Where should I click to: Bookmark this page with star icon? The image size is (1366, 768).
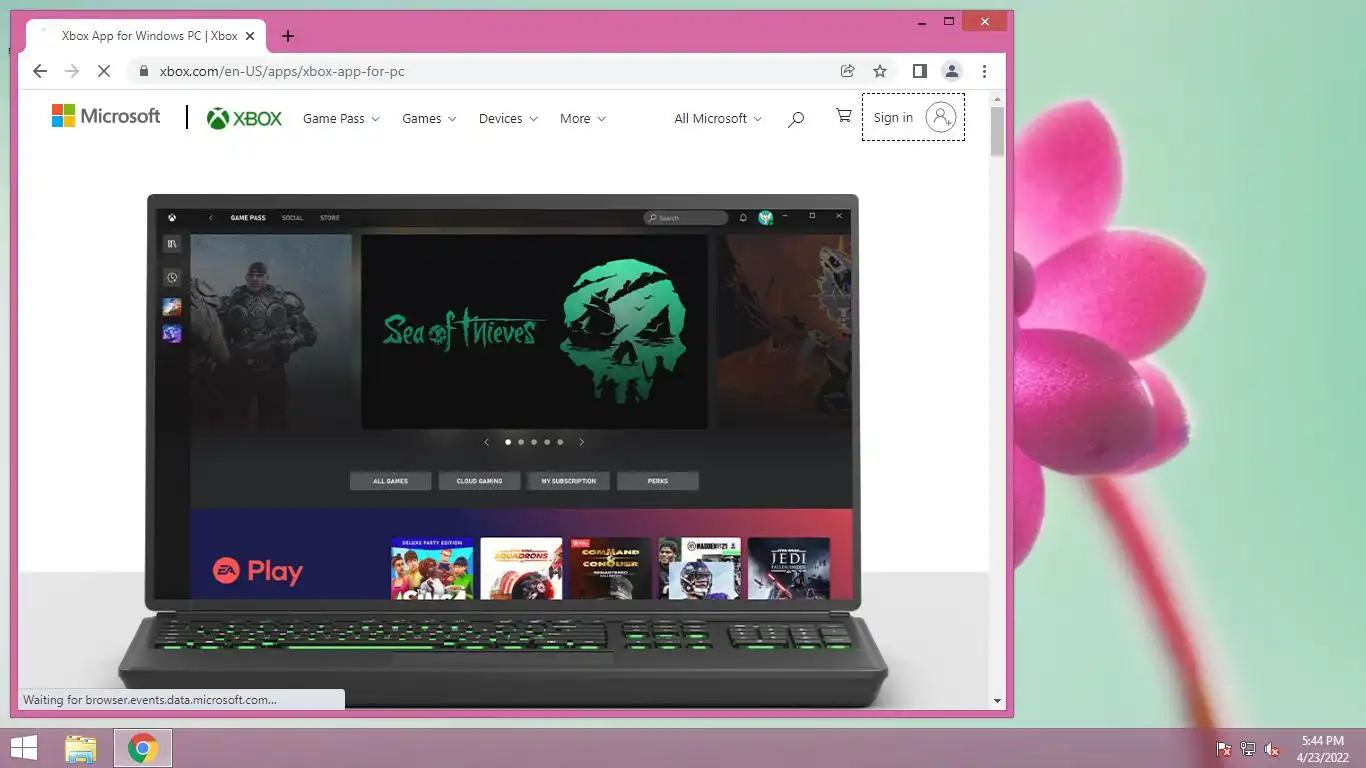click(880, 71)
